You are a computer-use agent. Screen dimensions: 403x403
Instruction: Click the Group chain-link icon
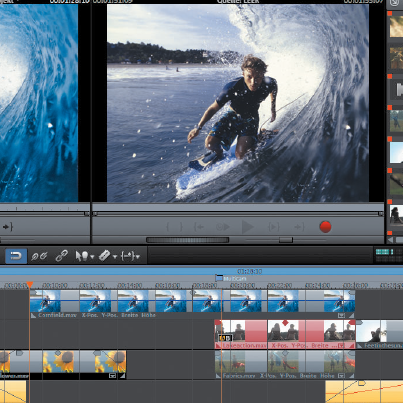[x=61, y=256]
